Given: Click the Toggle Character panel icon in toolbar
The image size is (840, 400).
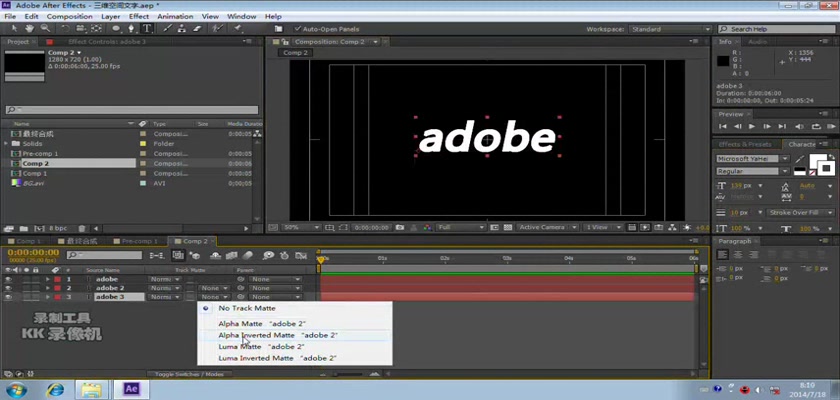Looking at the screenshot, I should (x=278, y=29).
